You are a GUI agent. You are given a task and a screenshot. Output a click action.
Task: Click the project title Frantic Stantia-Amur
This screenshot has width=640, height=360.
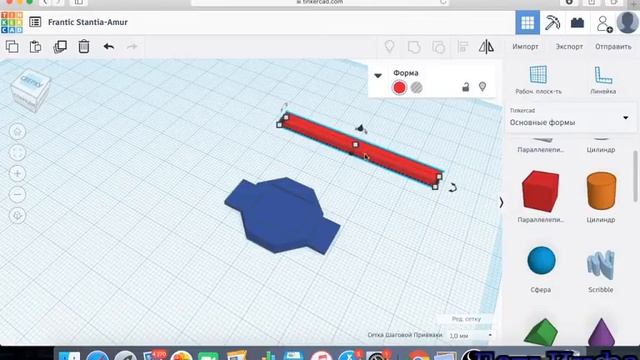coord(88,22)
